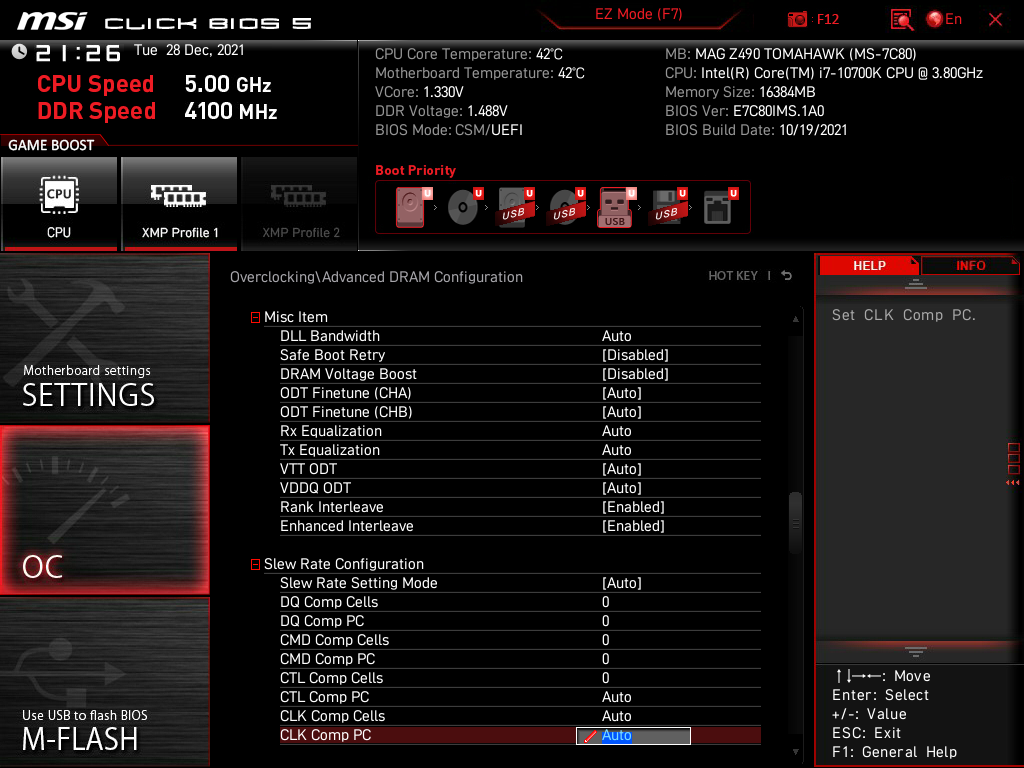Select the USB hard disk boot icon

point(515,206)
